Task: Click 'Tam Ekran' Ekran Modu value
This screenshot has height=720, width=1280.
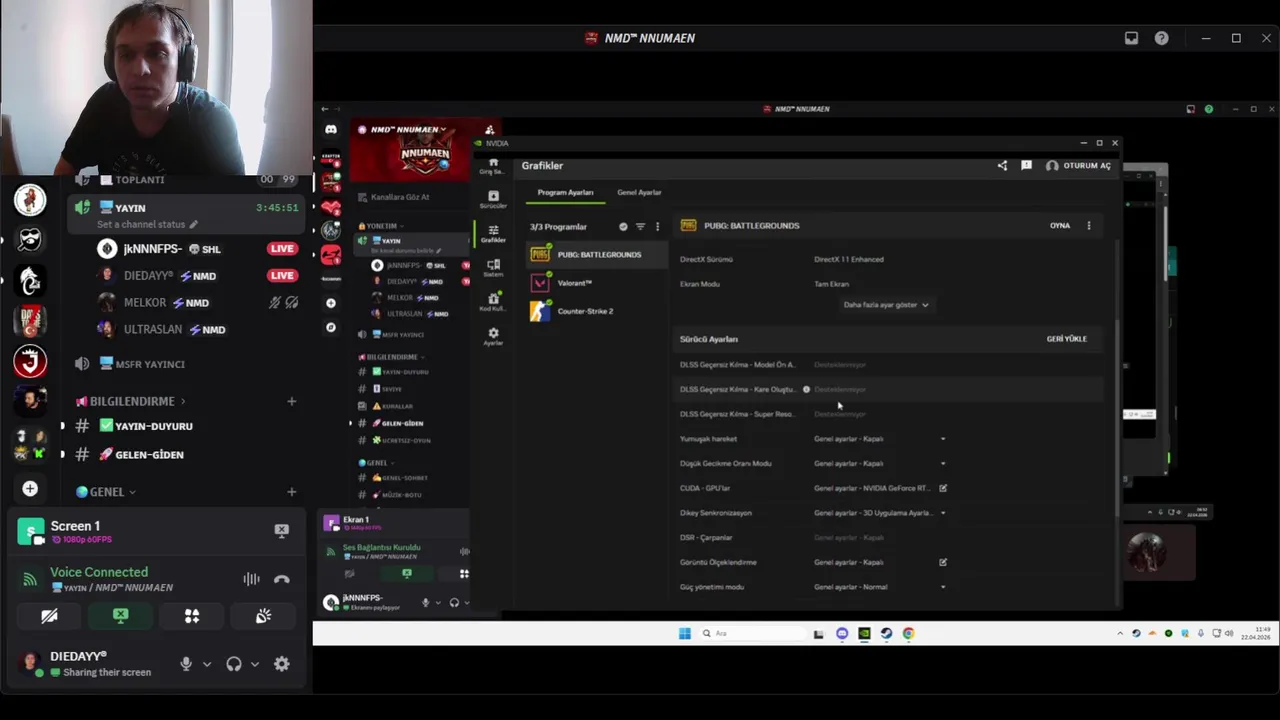Action: coord(831,284)
